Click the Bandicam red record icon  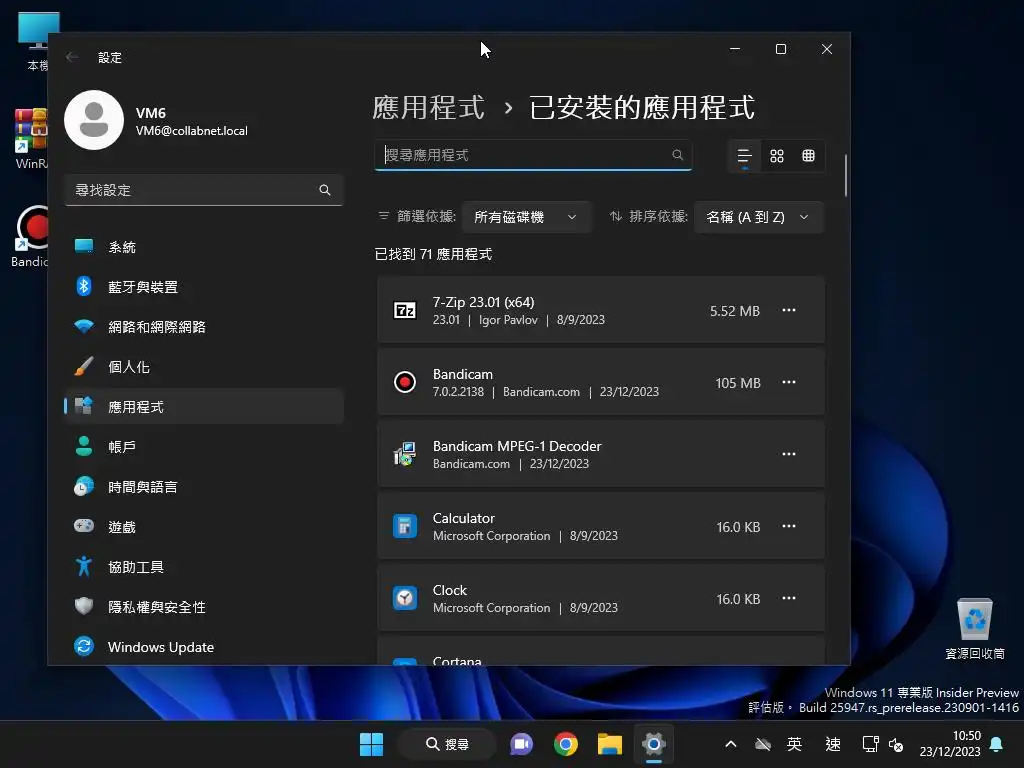[x=405, y=382]
